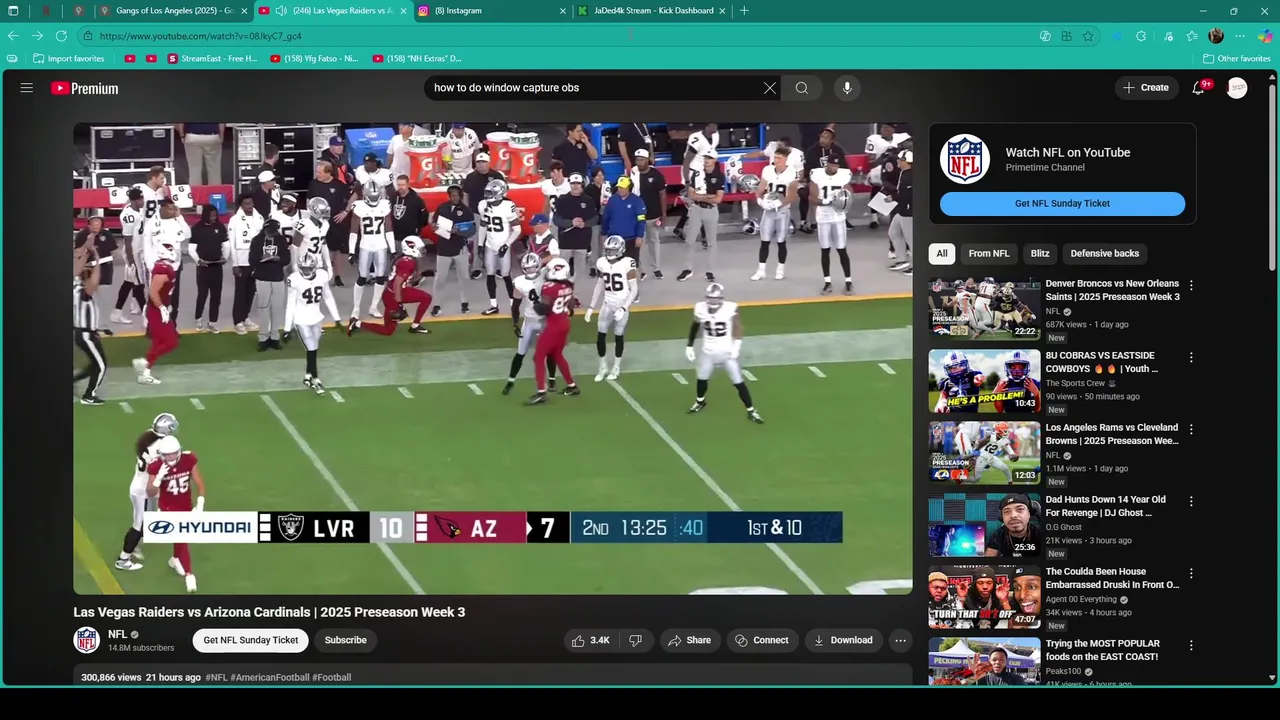1280x720 pixels.
Task: Open Yfg Fatso bookmark in favorites bar
Action: coord(314,59)
